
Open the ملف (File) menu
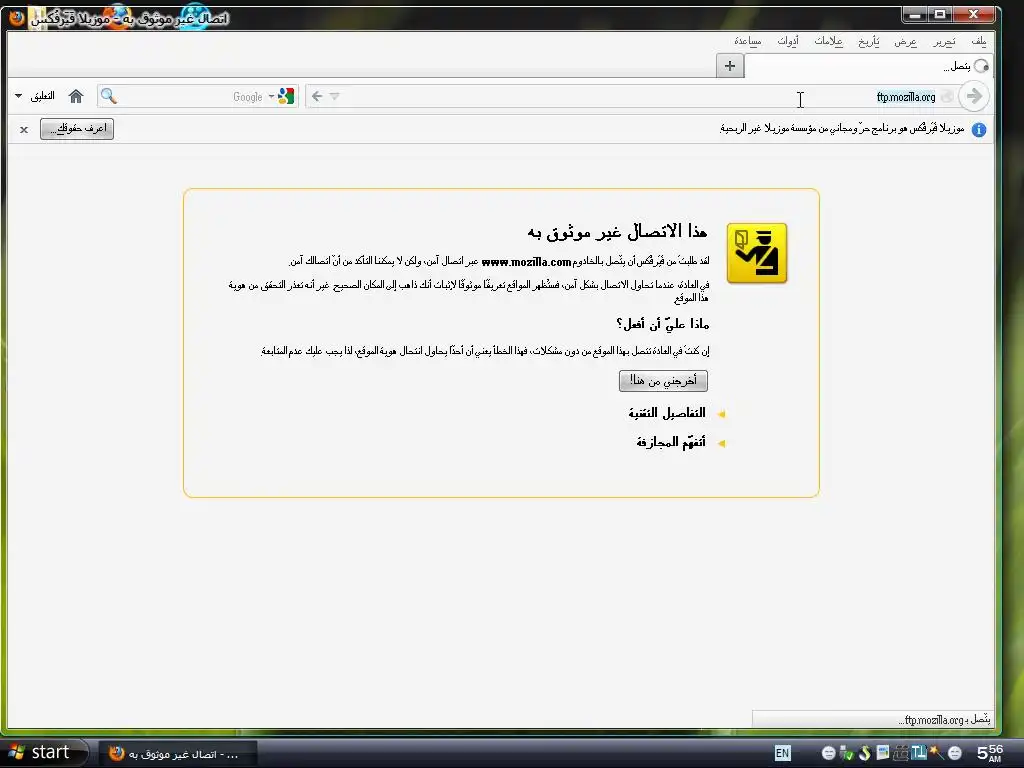point(978,42)
